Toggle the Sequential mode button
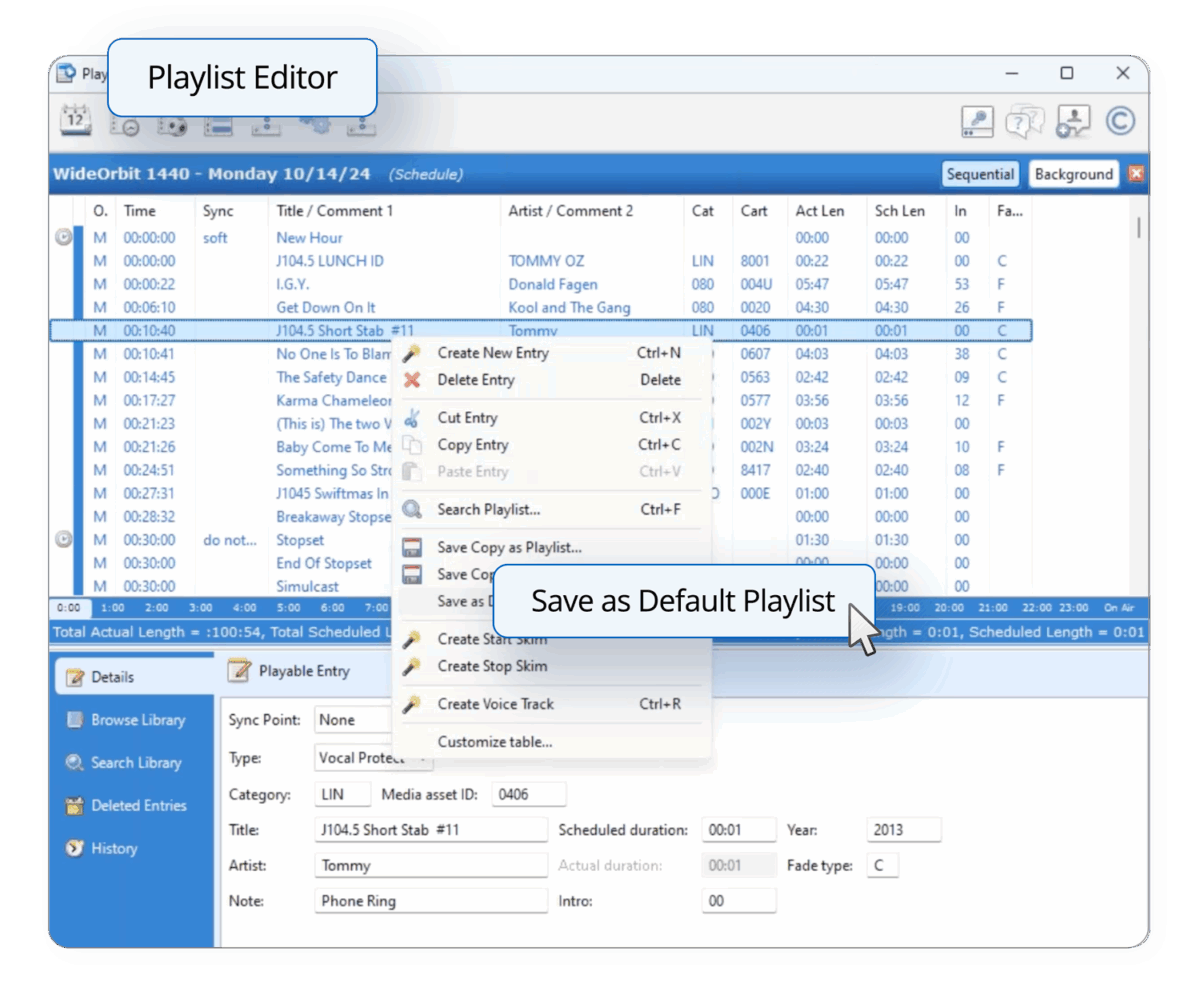The width and height of the screenshot is (1200, 999). click(x=980, y=174)
